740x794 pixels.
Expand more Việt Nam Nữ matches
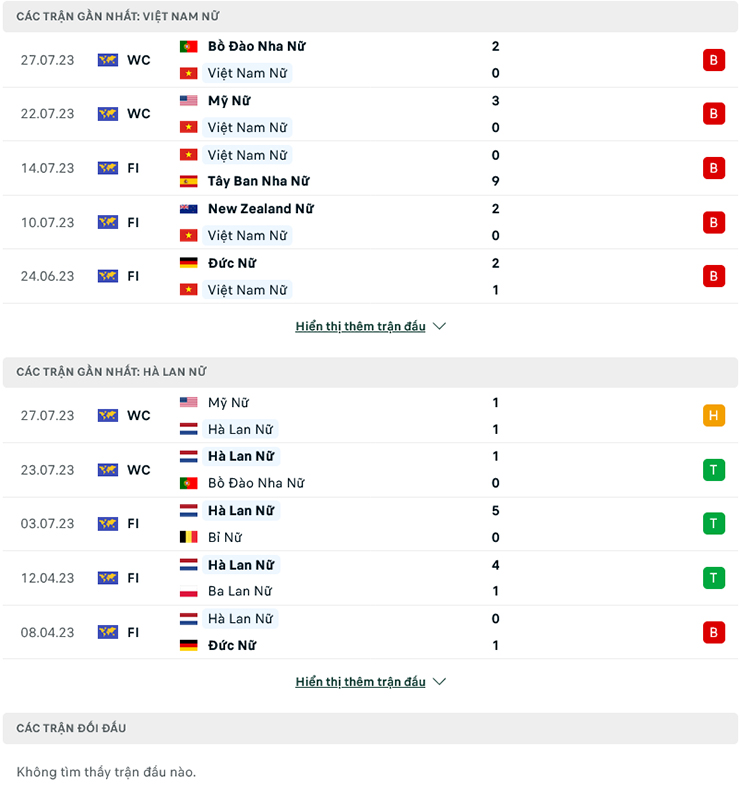(x=370, y=326)
